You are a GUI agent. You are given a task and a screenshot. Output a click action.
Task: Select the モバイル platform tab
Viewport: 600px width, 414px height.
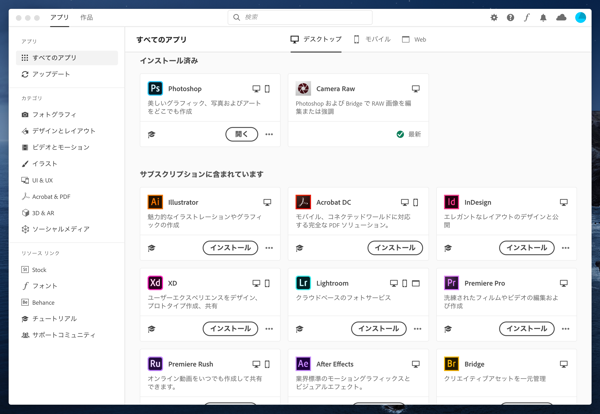point(372,39)
